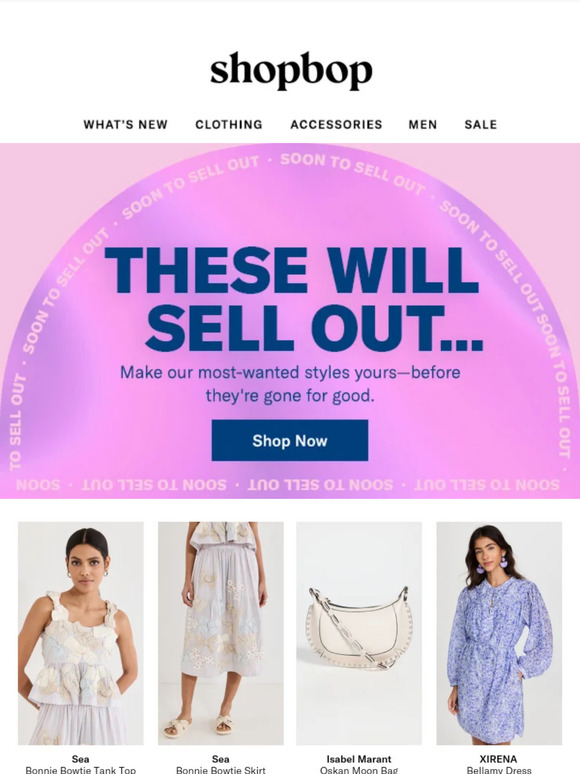Image resolution: width=580 pixels, height=774 pixels.
Task: Open the Sea Bonnie Bowtie Skirt image
Action: click(221, 633)
